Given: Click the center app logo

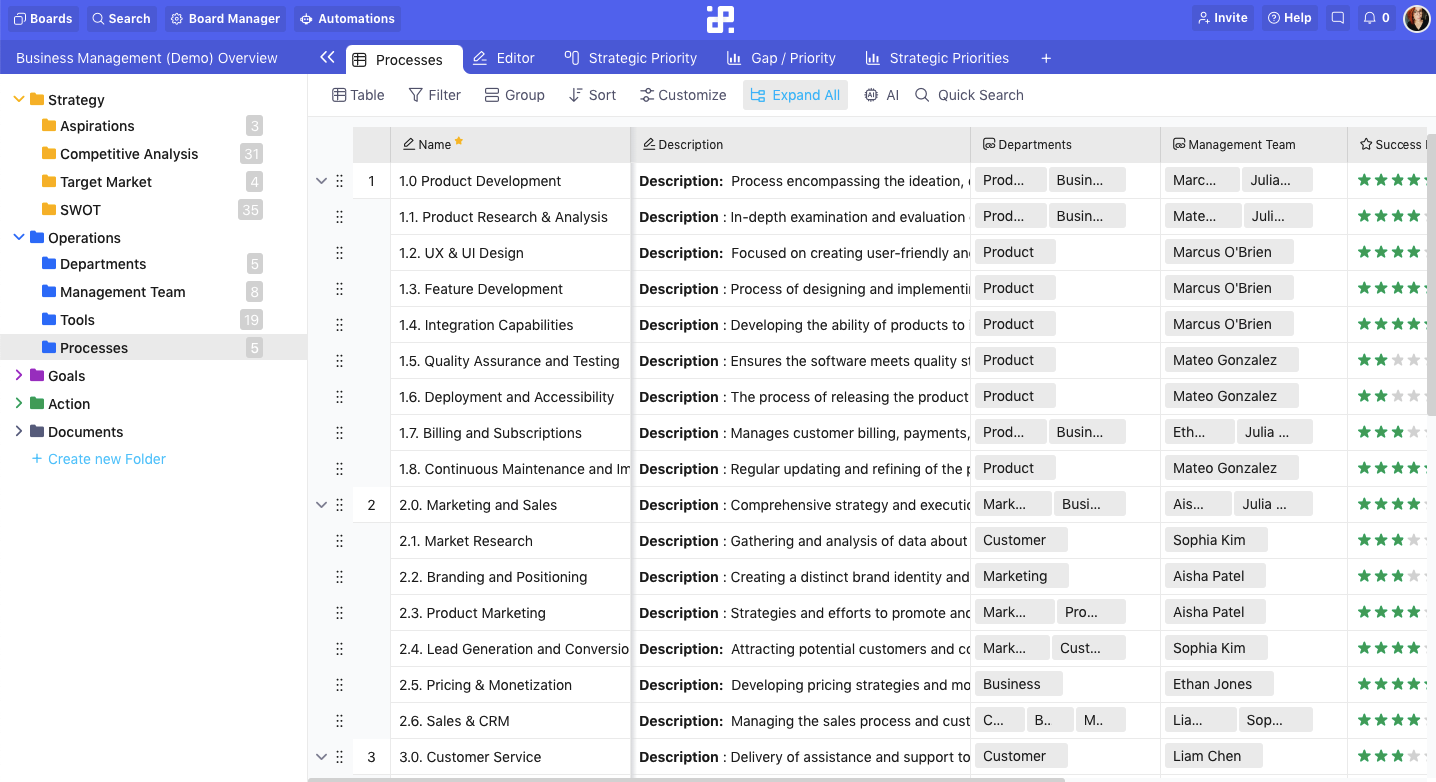Looking at the screenshot, I should click(720, 19).
